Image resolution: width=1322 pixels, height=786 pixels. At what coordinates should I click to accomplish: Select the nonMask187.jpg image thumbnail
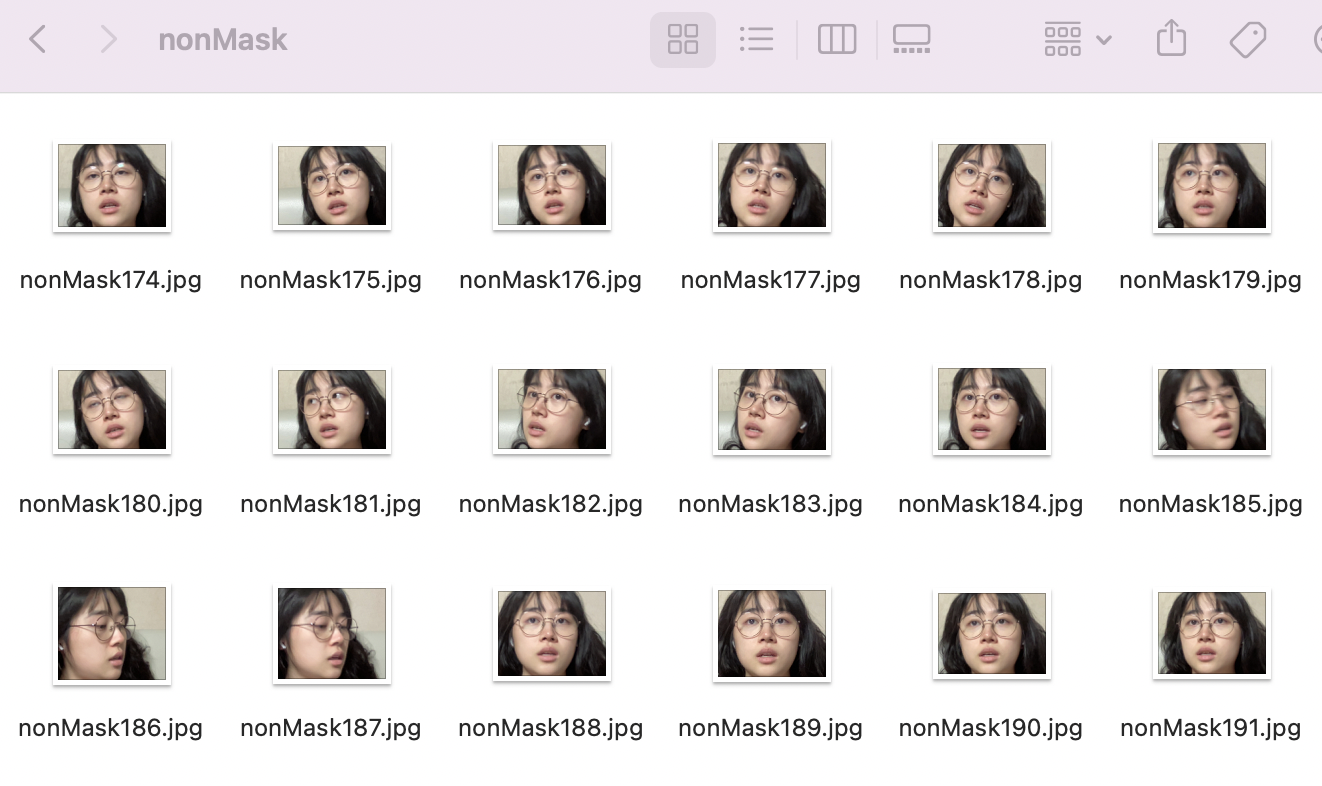coord(332,634)
